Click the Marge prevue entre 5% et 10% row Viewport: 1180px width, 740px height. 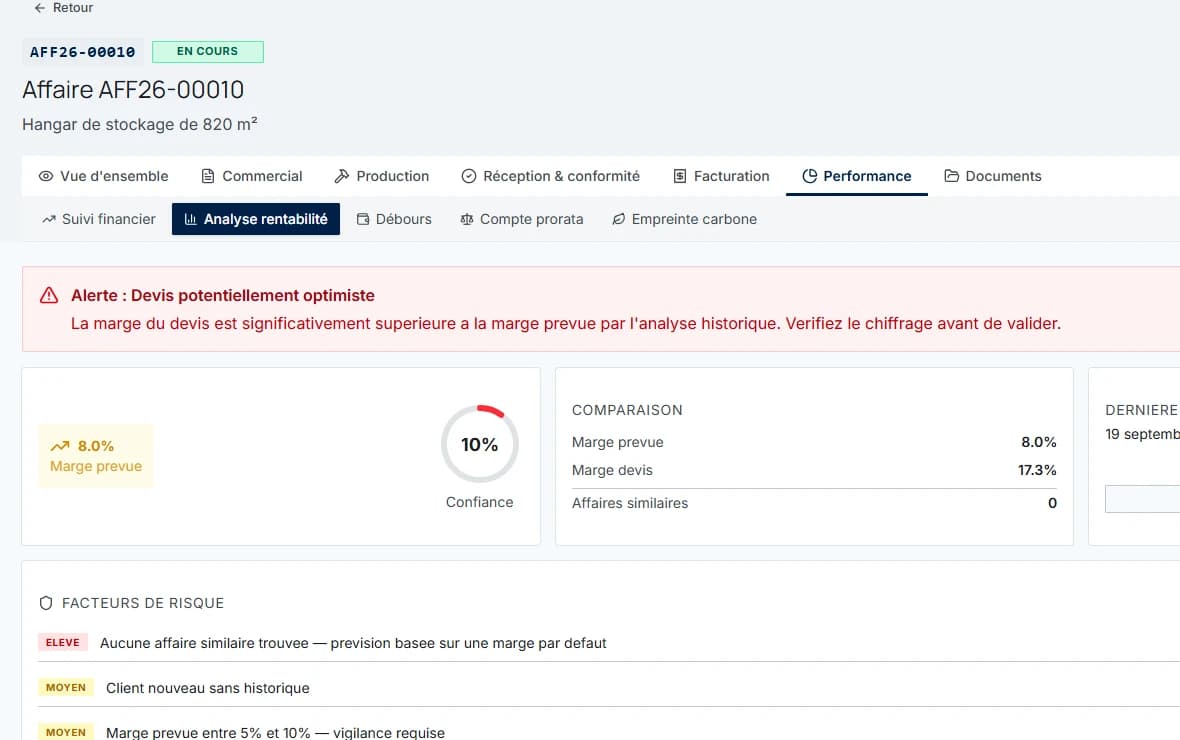[609, 732]
